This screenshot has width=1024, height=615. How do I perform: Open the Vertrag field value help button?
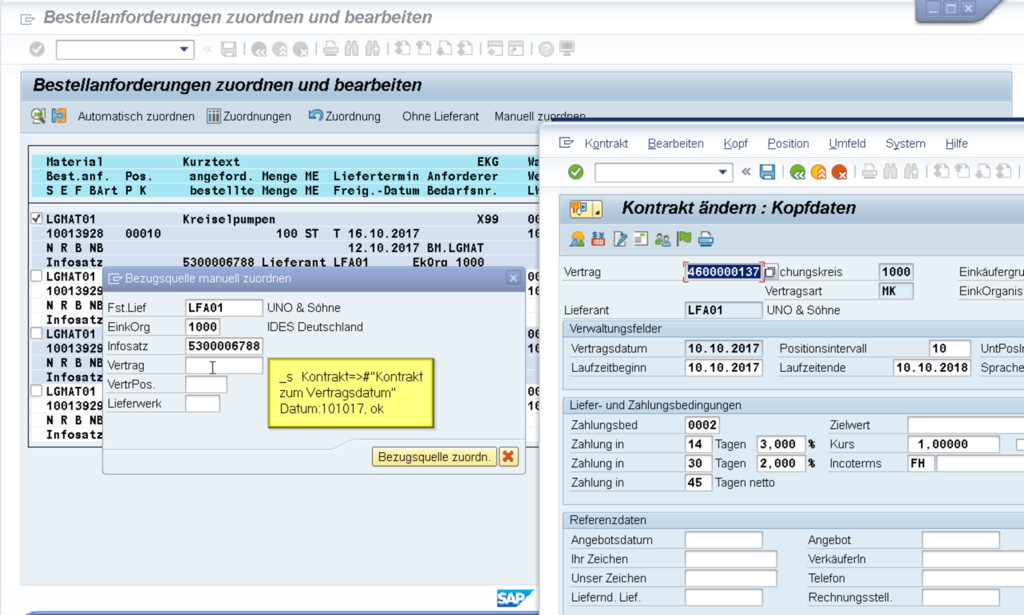point(770,272)
